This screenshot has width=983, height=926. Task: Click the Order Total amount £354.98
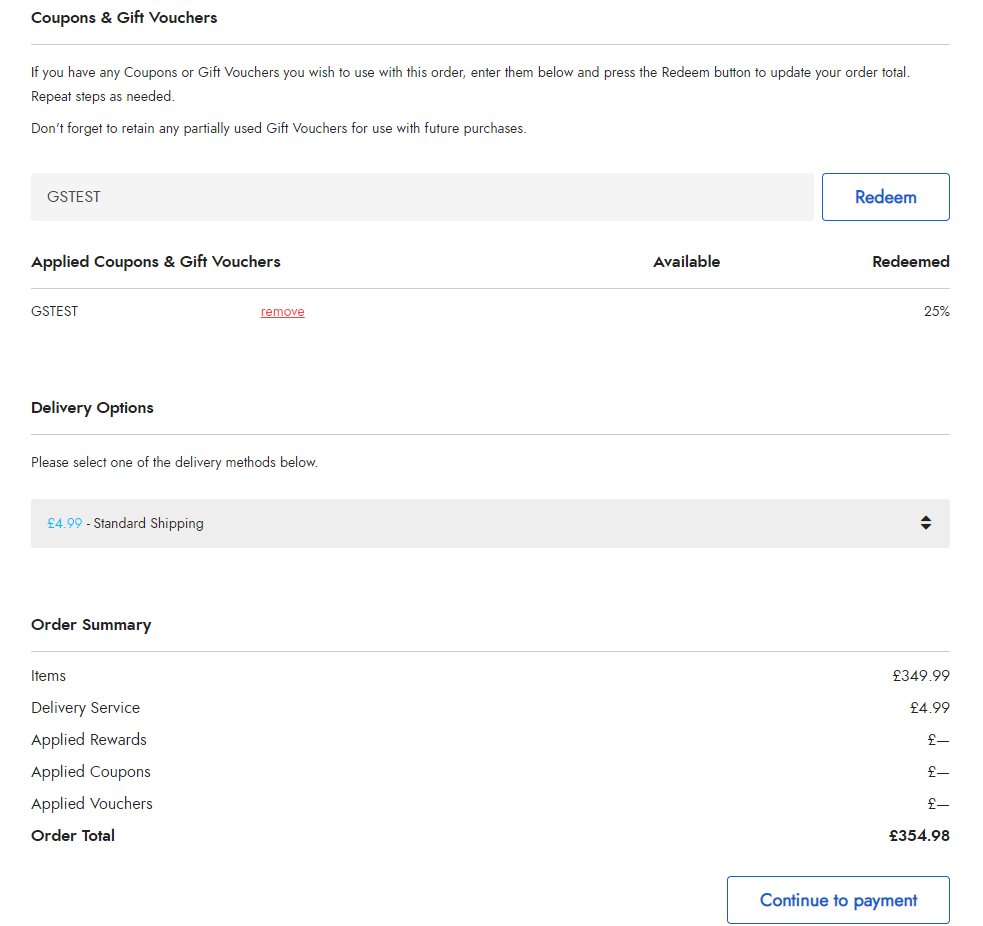pos(919,836)
